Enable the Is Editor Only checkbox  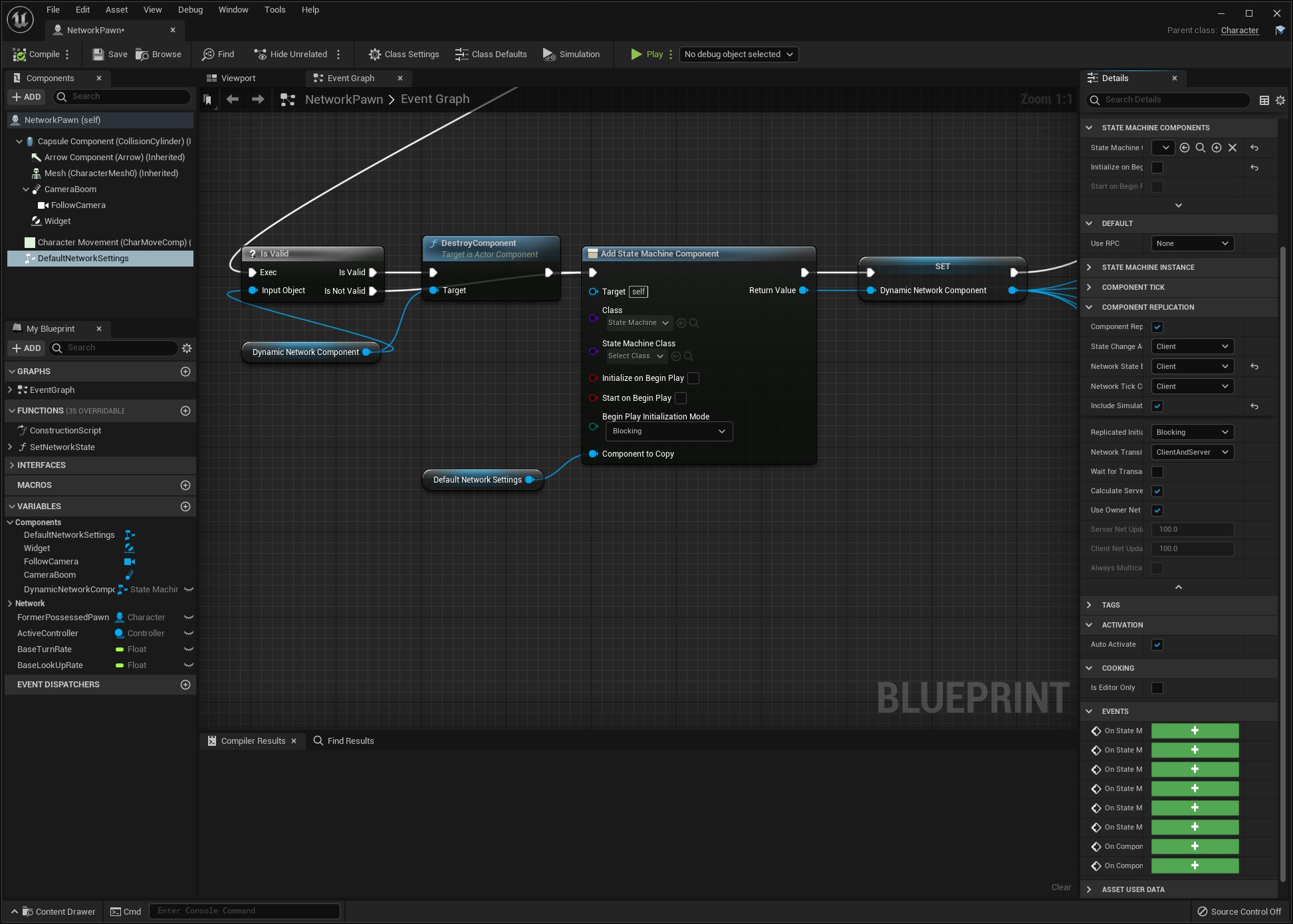pyautogui.click(x=1157, y=688)
